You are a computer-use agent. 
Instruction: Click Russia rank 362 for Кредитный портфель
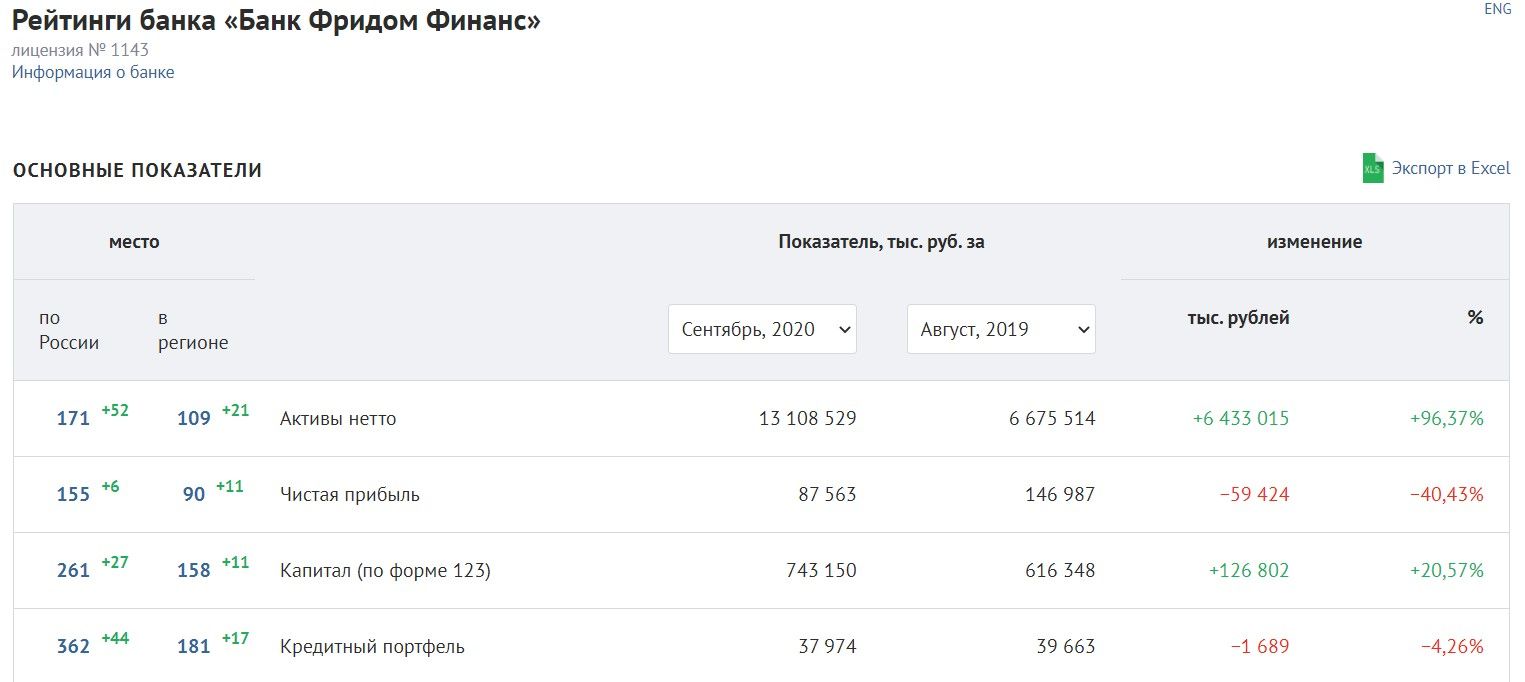point(73,647)
